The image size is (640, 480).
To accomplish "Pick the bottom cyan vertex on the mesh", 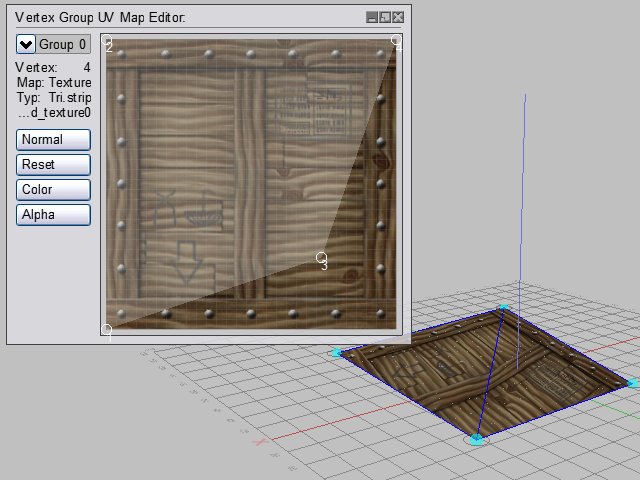I will click(x=476, y=439).
